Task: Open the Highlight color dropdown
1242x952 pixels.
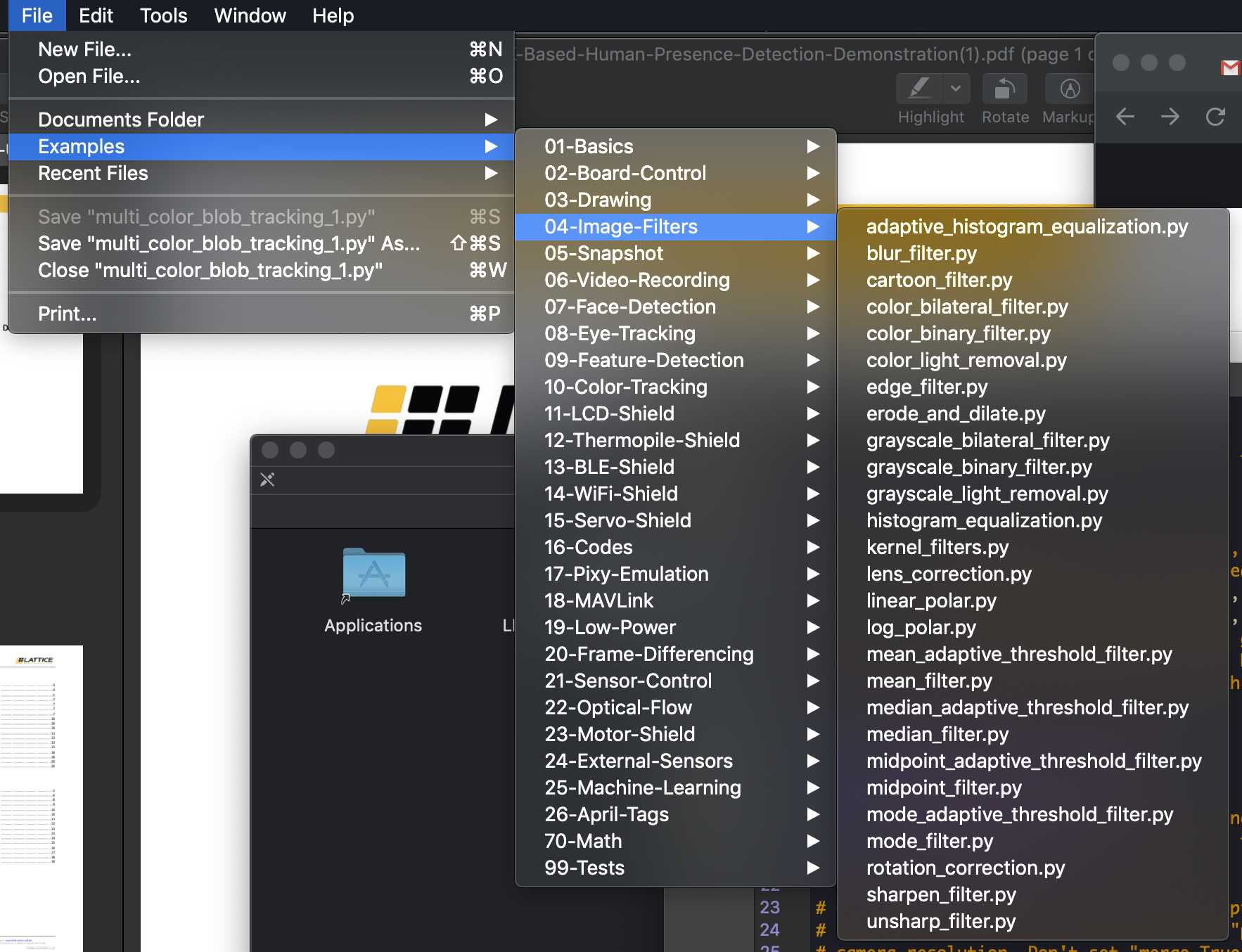Action: pos(956,89)
